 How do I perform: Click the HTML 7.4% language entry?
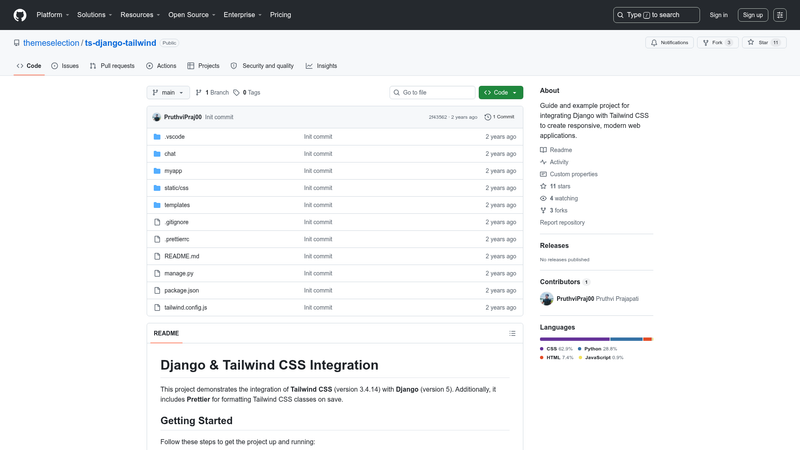point(557,358)
